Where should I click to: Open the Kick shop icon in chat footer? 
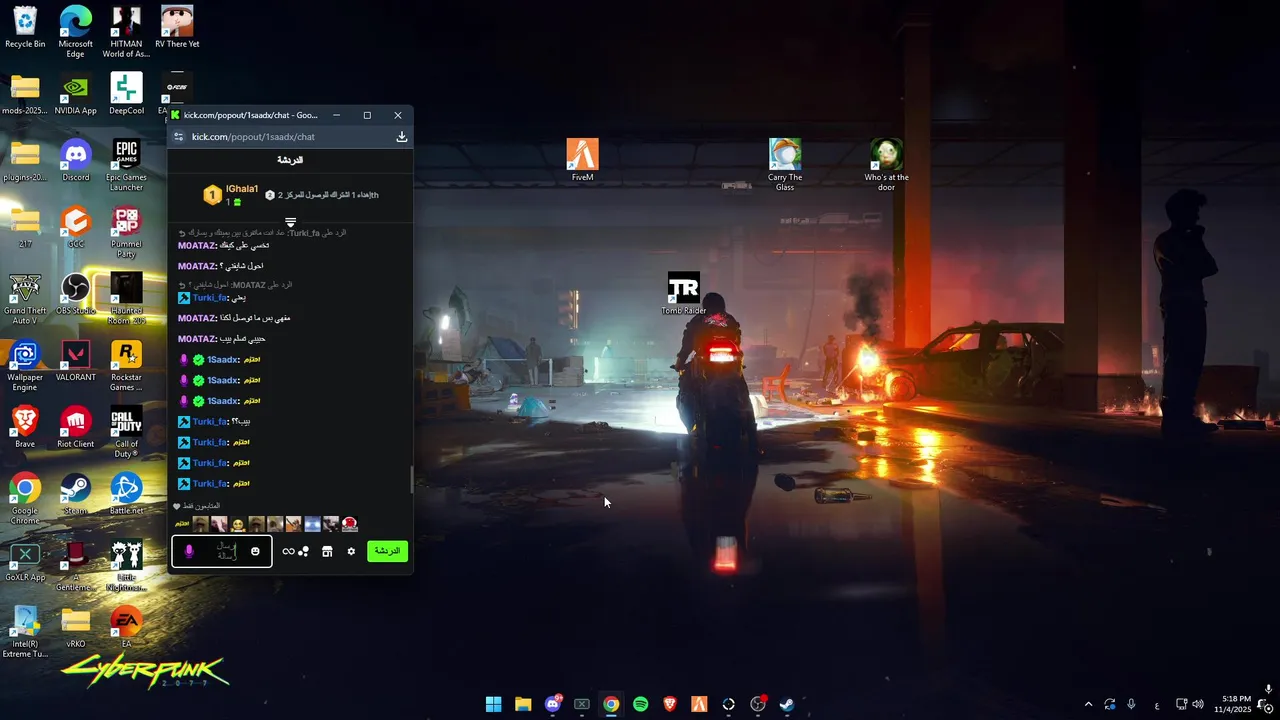point(327,552)
